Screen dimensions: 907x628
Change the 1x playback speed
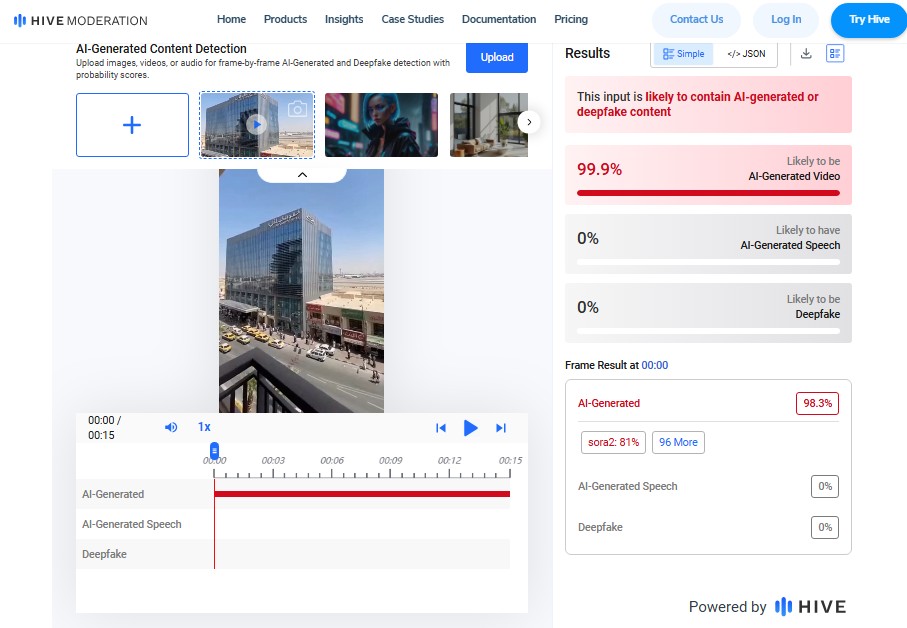click(204, 427)
